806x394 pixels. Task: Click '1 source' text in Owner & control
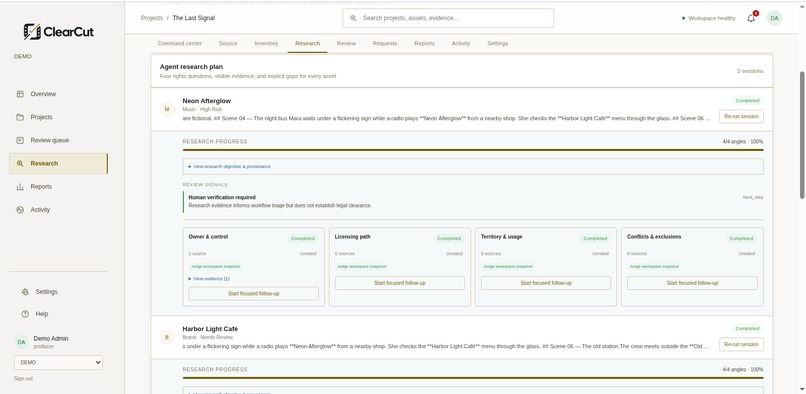[197, 254]
